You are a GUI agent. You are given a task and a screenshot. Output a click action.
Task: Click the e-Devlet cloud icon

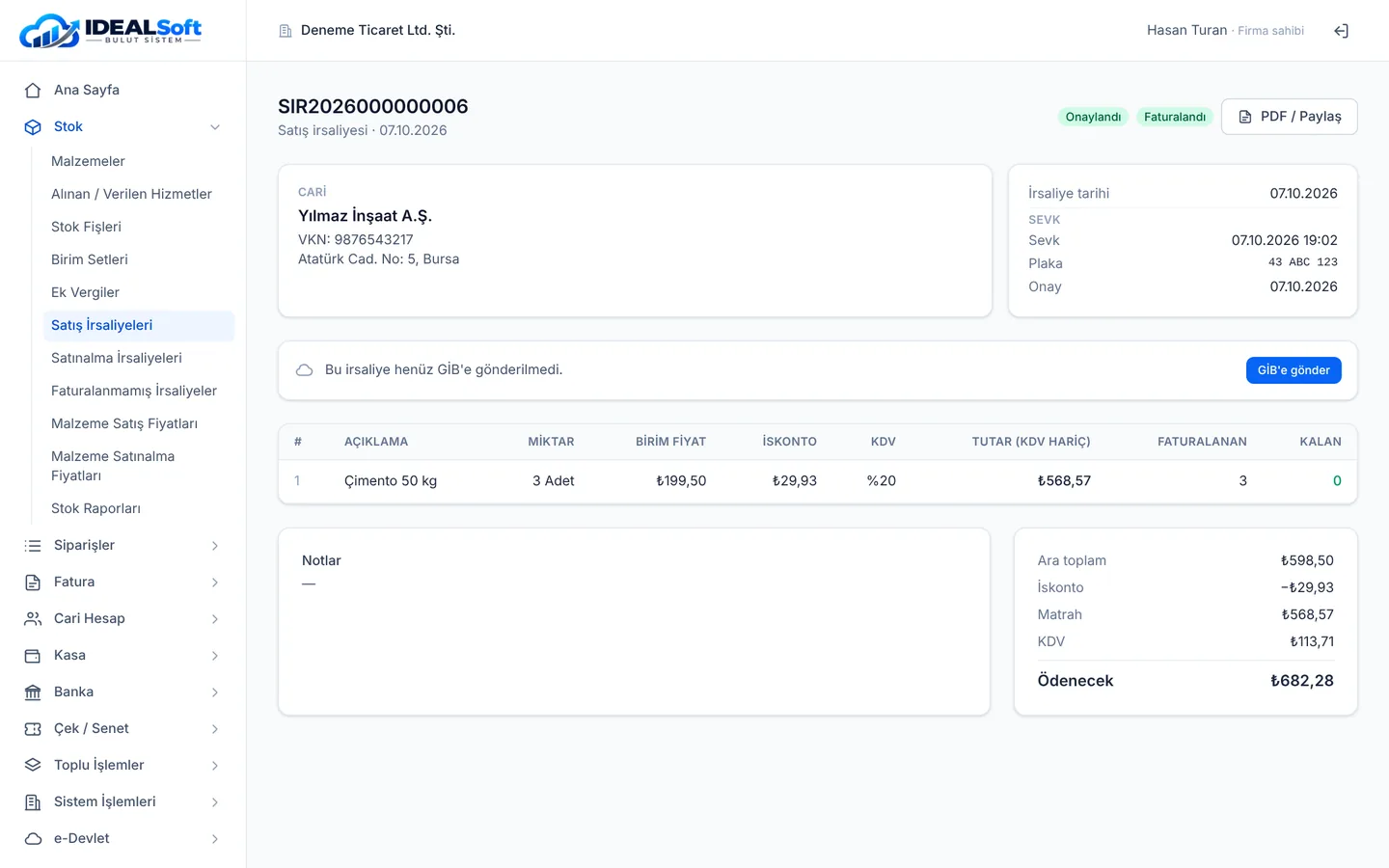click(33, 838)
